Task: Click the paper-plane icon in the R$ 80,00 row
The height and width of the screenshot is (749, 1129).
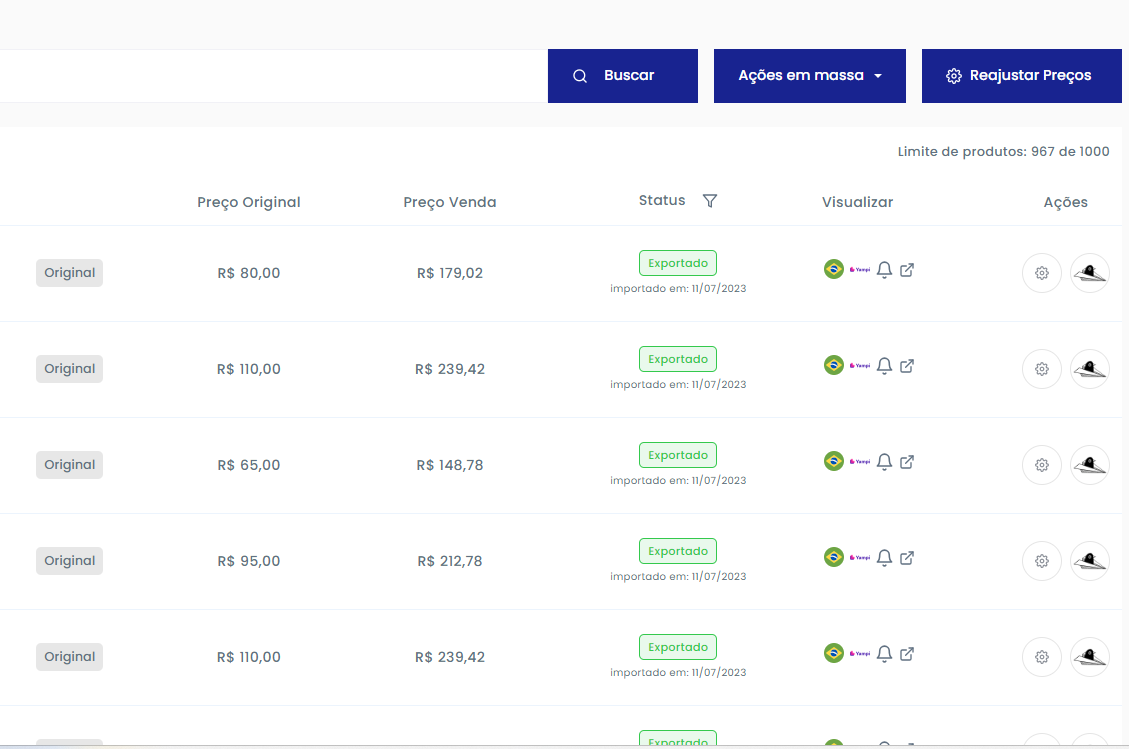Action: pos(1090,273)
